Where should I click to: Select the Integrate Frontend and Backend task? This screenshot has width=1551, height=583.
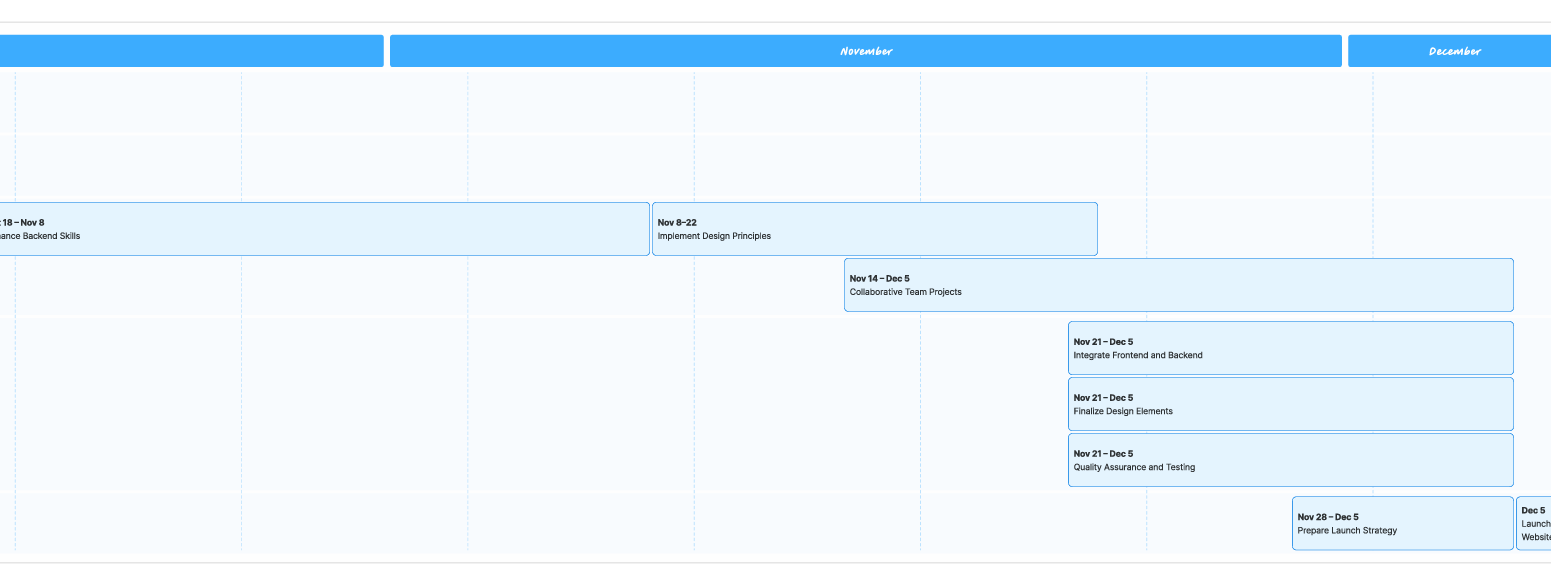click(1291, 348)
